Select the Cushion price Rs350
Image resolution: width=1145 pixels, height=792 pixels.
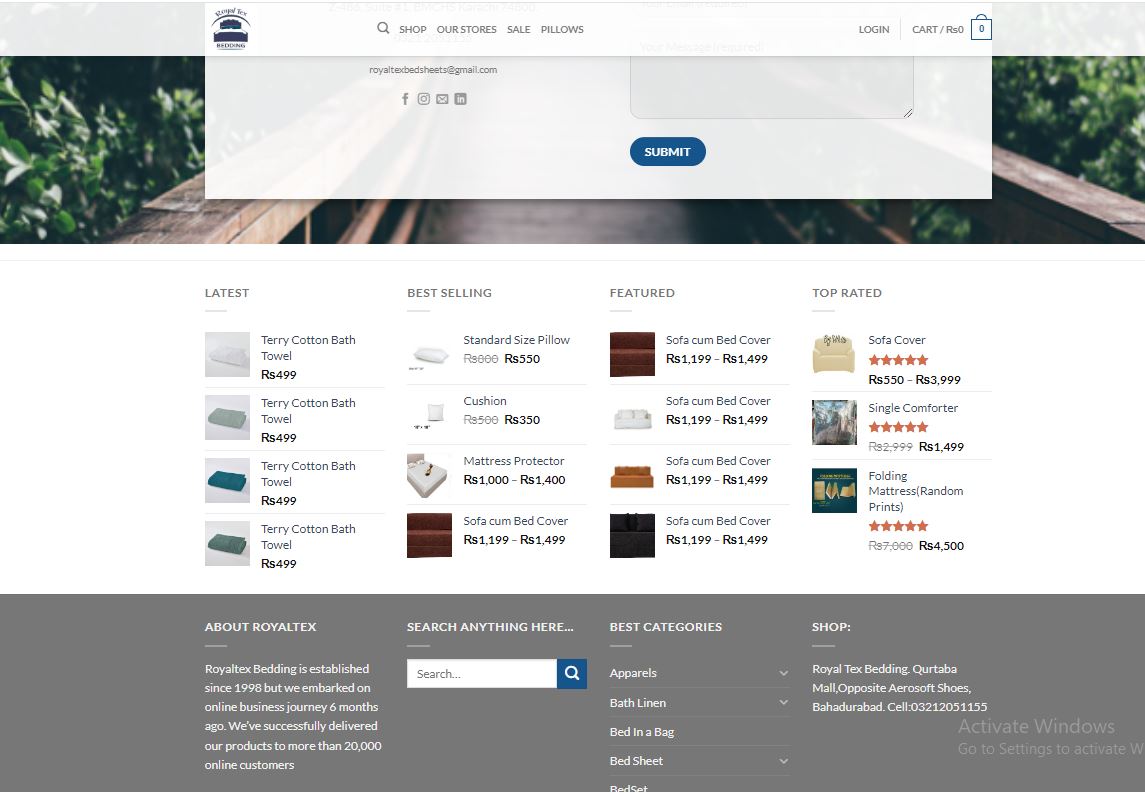pyautogui.click(x=522, y=420)
